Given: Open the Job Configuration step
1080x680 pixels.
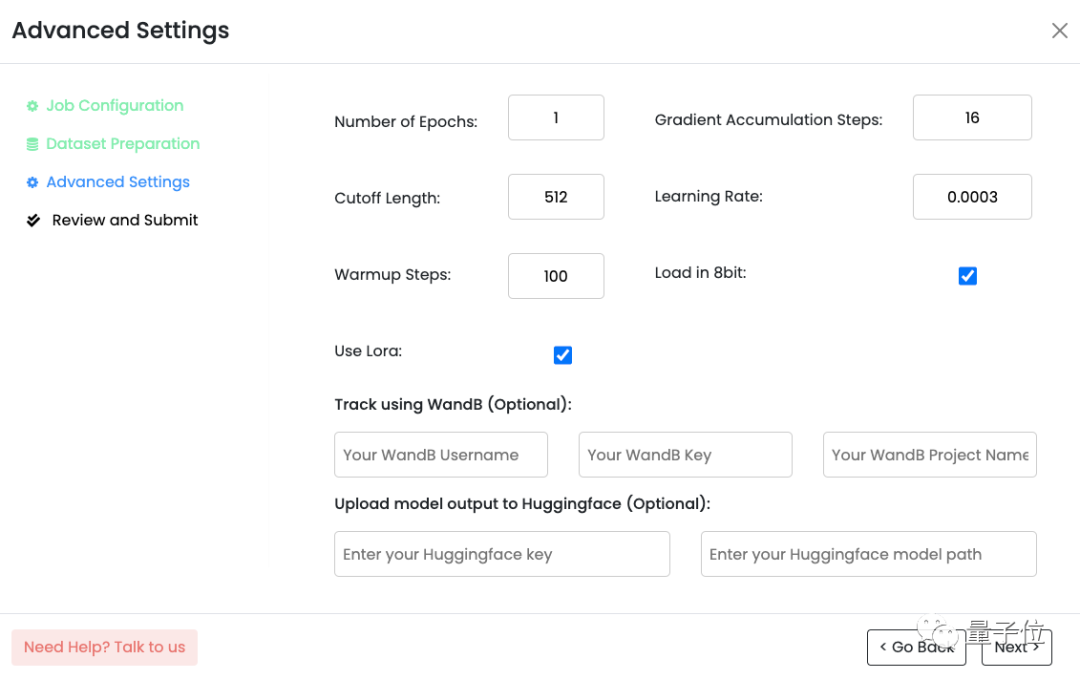Looking at the screenshot, I should click(114, 106).
